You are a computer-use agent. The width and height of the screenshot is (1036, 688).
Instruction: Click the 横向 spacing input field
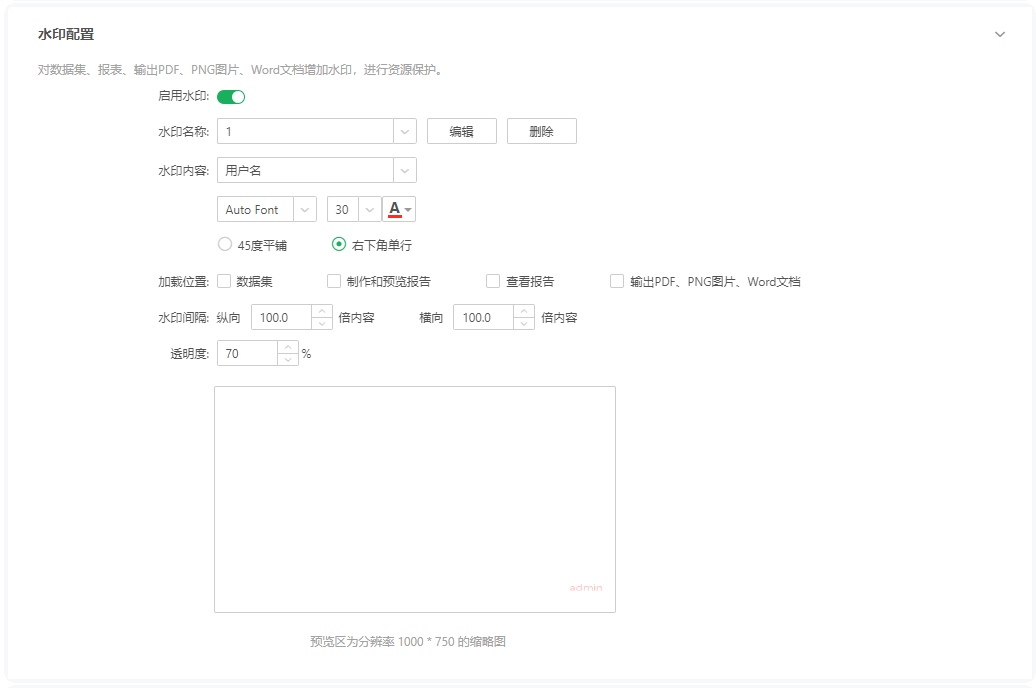click(484, 317)
